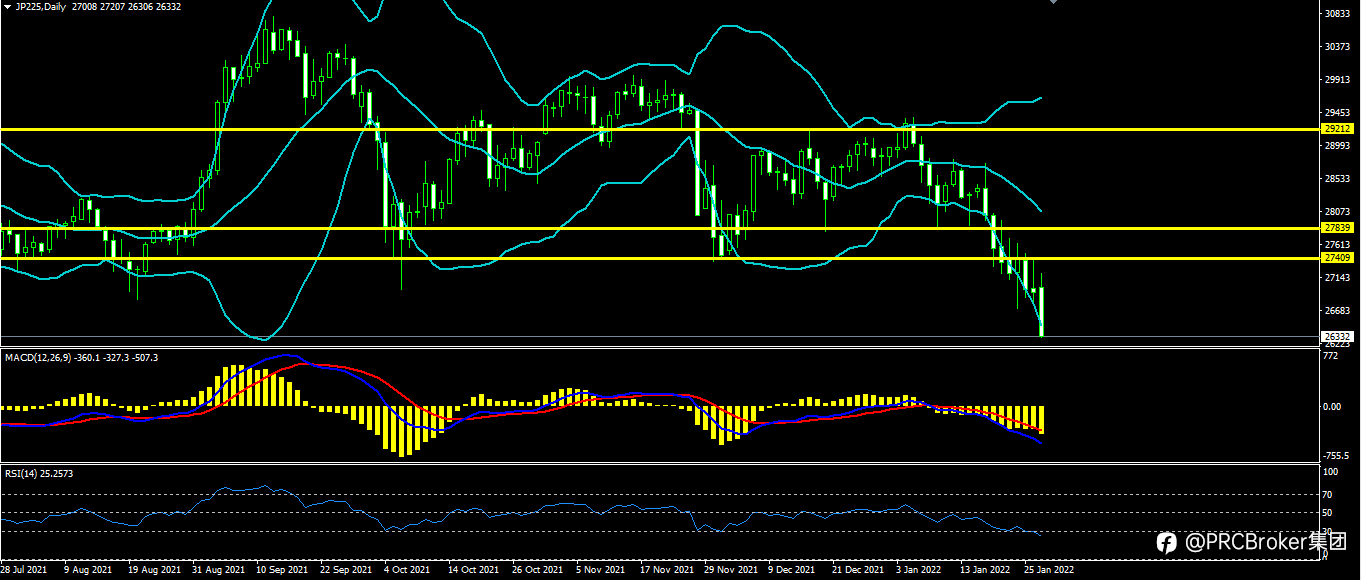Screen dimensions: 1362x580
Task: Click the 100 level on RSI scale
Action: [1331, 470]
